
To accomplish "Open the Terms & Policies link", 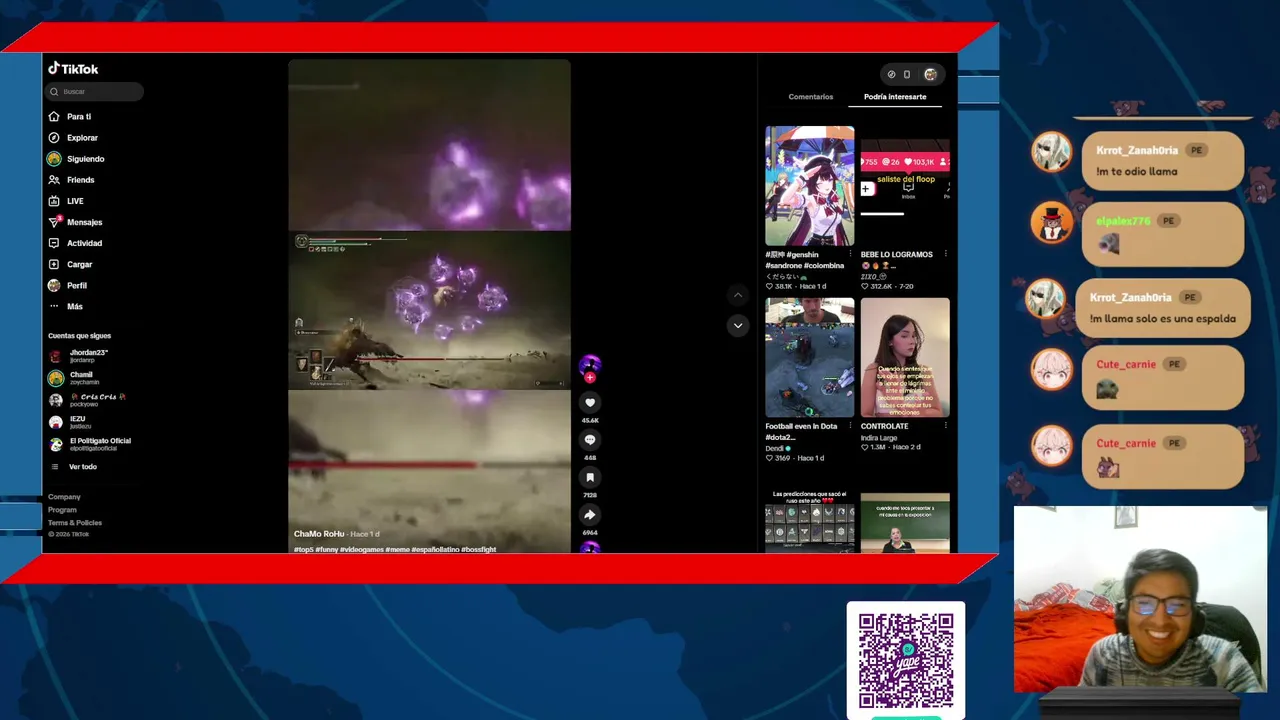I will tap(75, 523).
